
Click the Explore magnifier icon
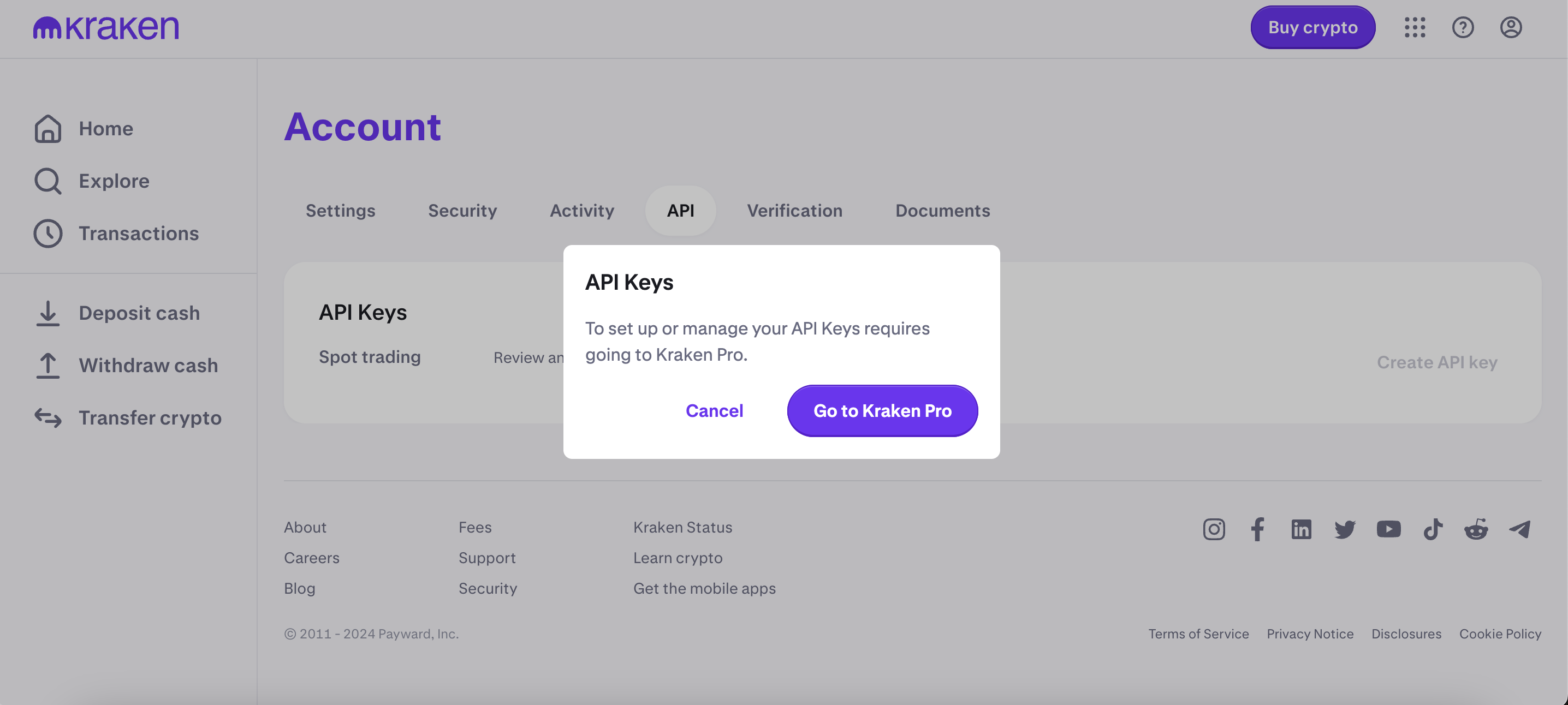click(x=47, y=181)
